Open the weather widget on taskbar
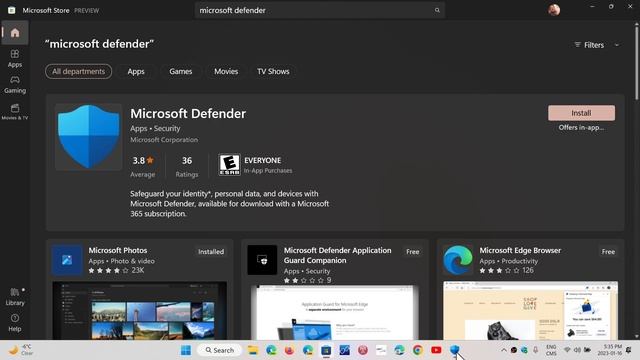This screenshot has width=640, height=360. pyautogui.click(x=20, y=350)
